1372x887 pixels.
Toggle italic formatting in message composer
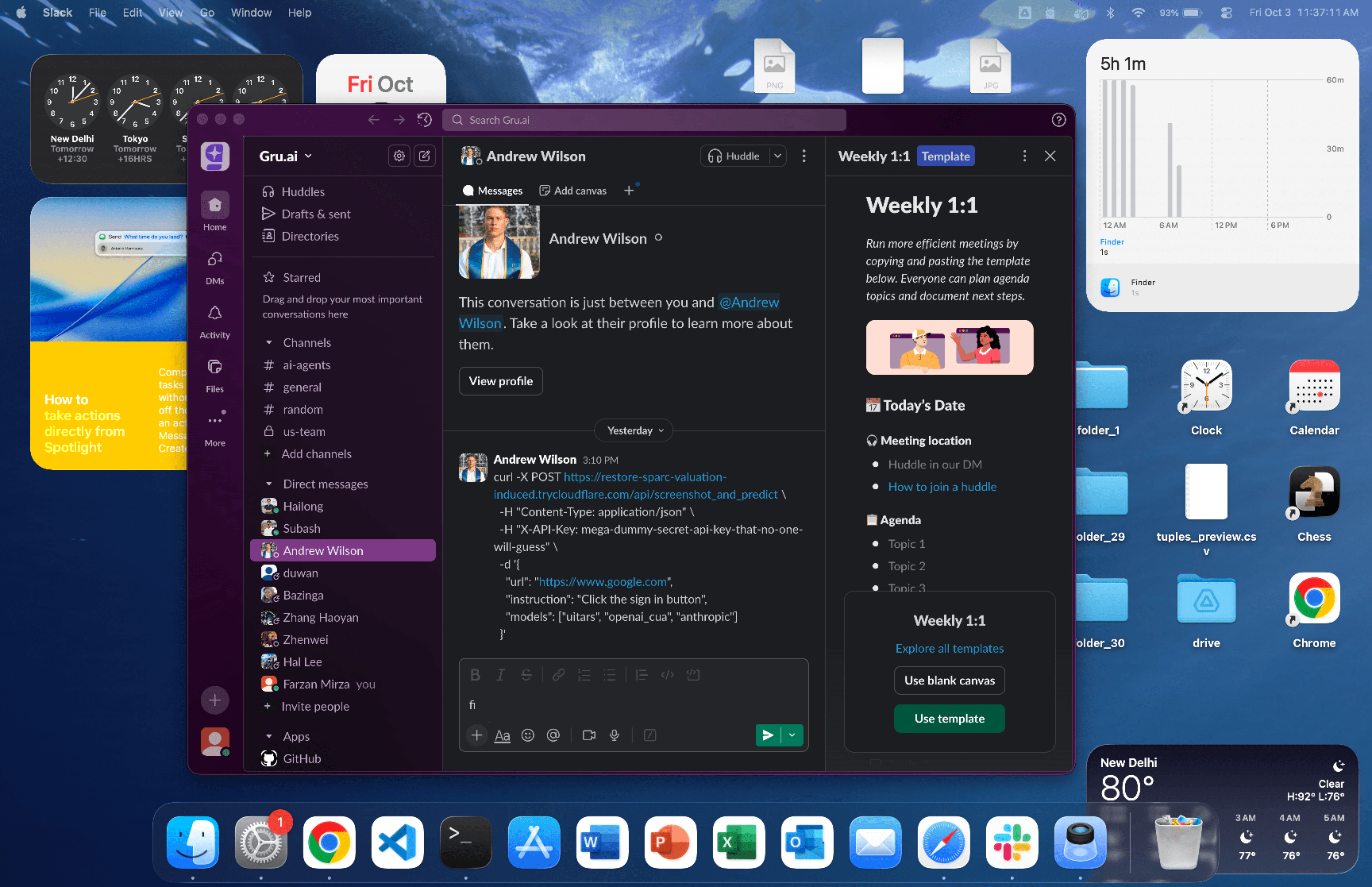click(x=500, y=675)
